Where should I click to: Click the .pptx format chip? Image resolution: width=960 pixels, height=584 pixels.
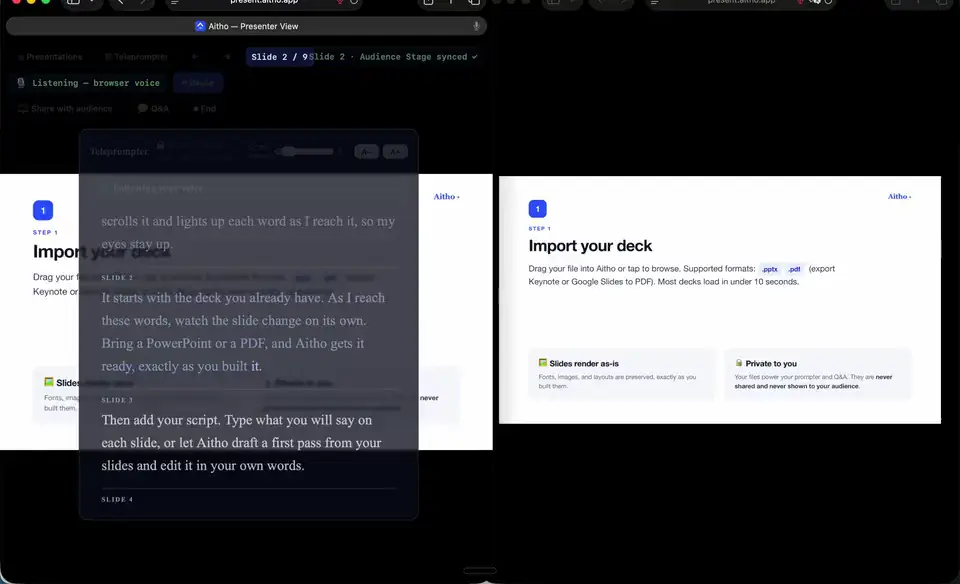(770, 269)
